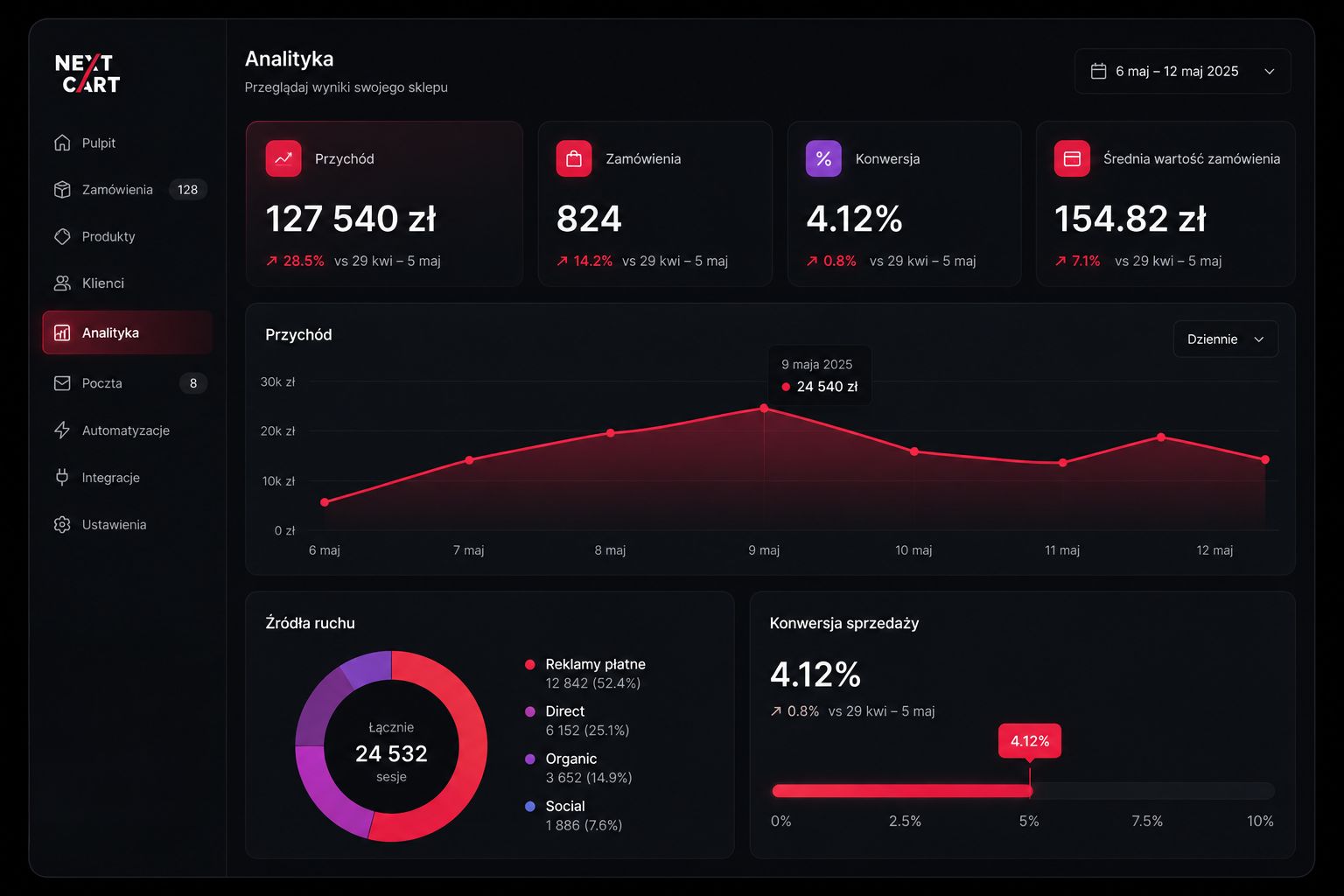This screenshot has height=896, width=1344.
Task: Click the Automatyzacje lightning bolt icon
Action: [x=62, y=430]
